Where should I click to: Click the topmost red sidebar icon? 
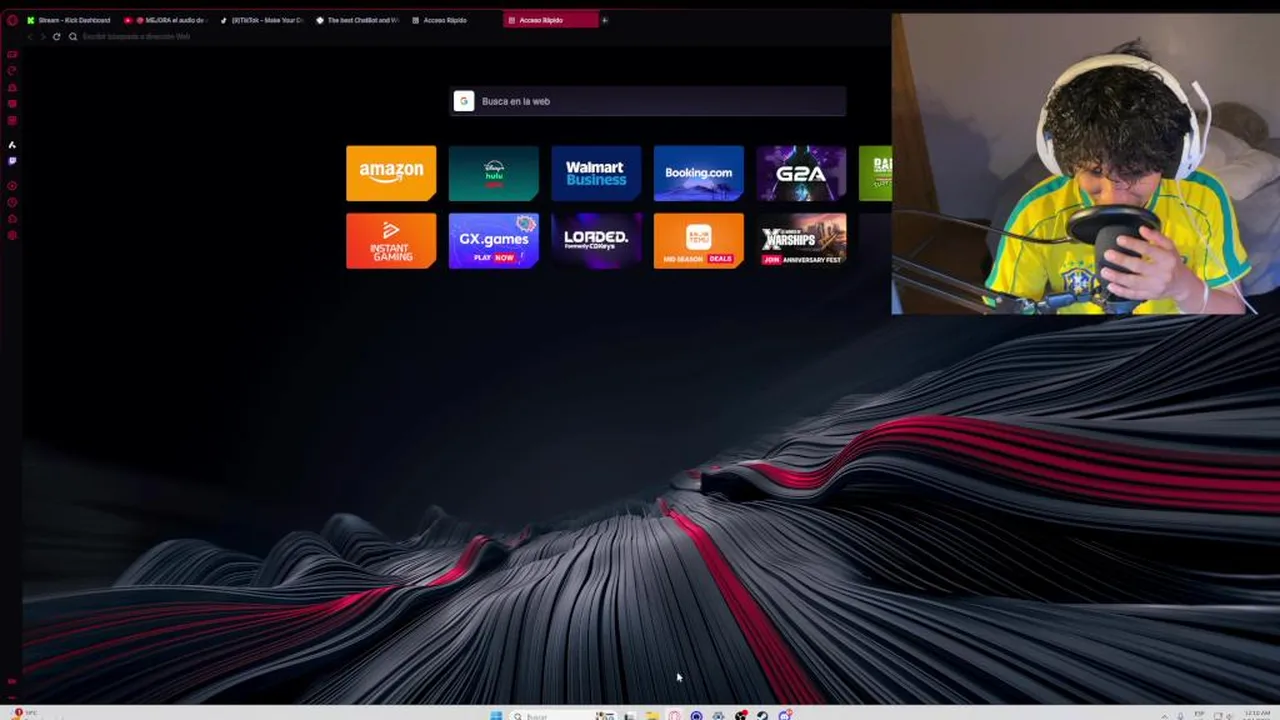point(12,54)
